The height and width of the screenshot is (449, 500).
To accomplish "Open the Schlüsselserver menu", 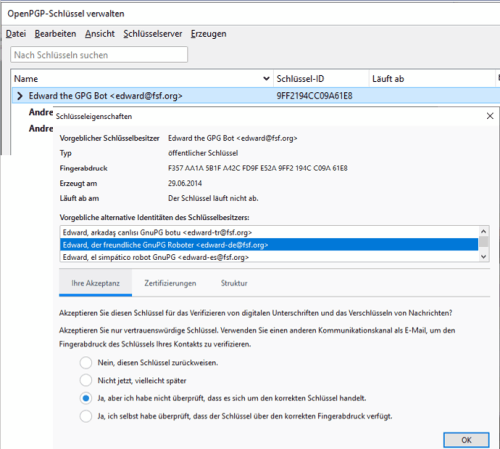I will coord(153,34).
